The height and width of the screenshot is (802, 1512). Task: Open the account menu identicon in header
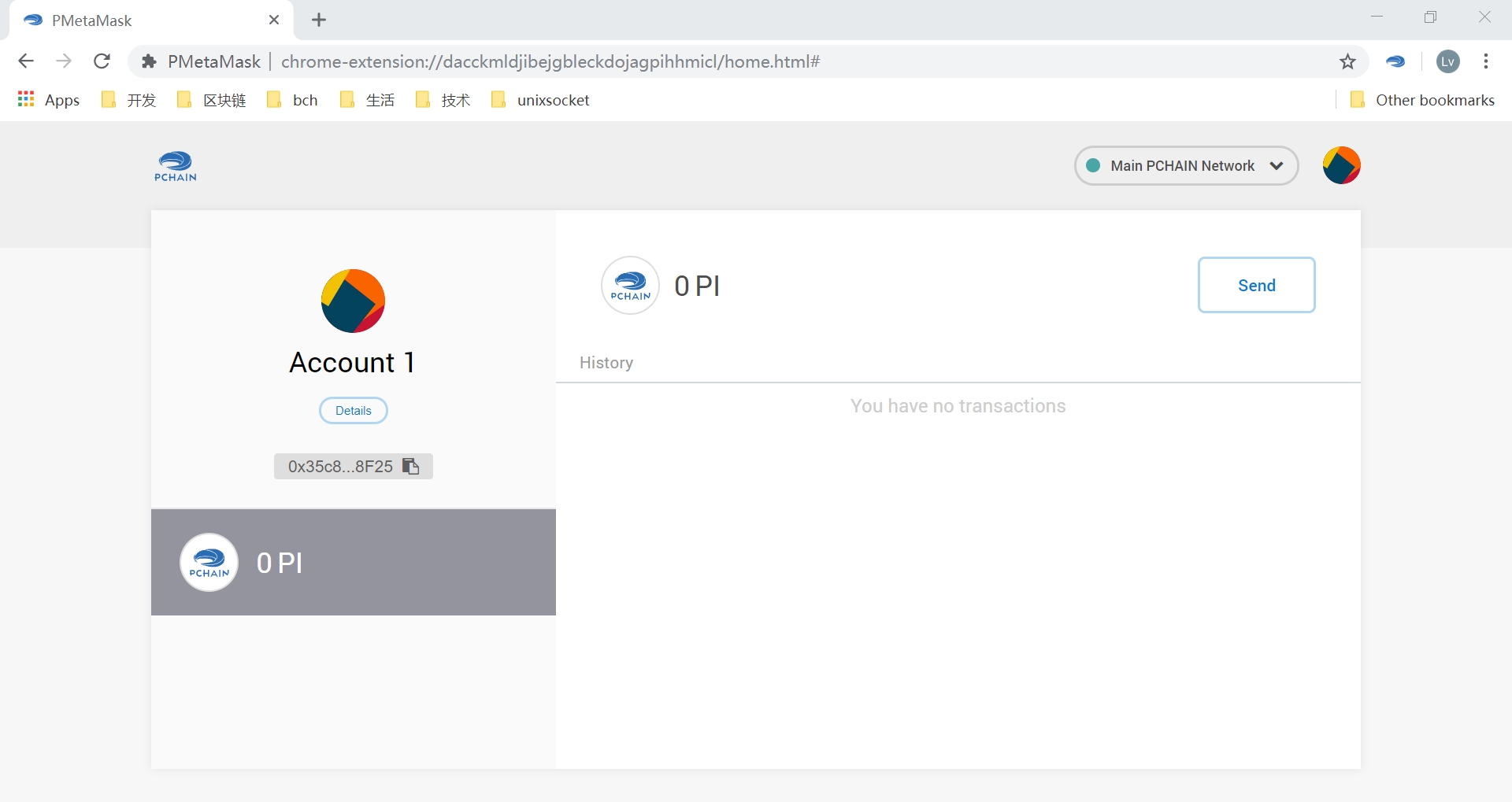pyautogui.click(x=1341, y=165)
